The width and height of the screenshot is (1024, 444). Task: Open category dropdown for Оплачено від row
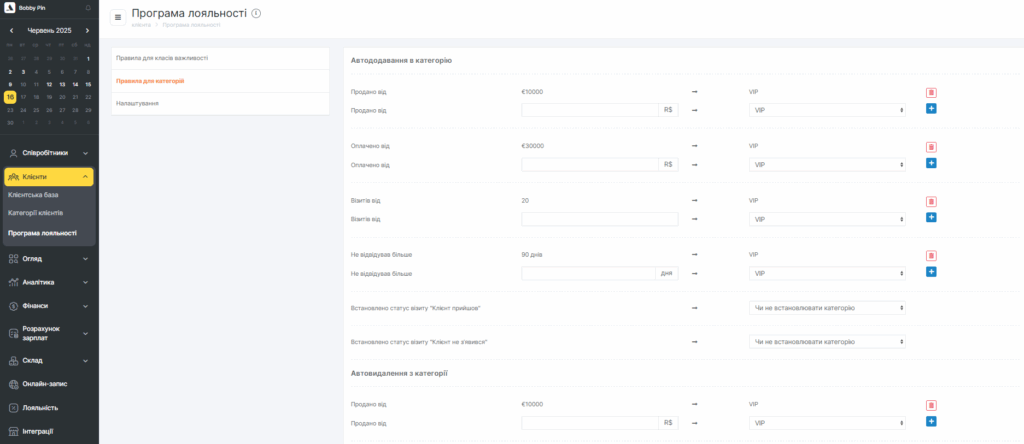point(827,165)
